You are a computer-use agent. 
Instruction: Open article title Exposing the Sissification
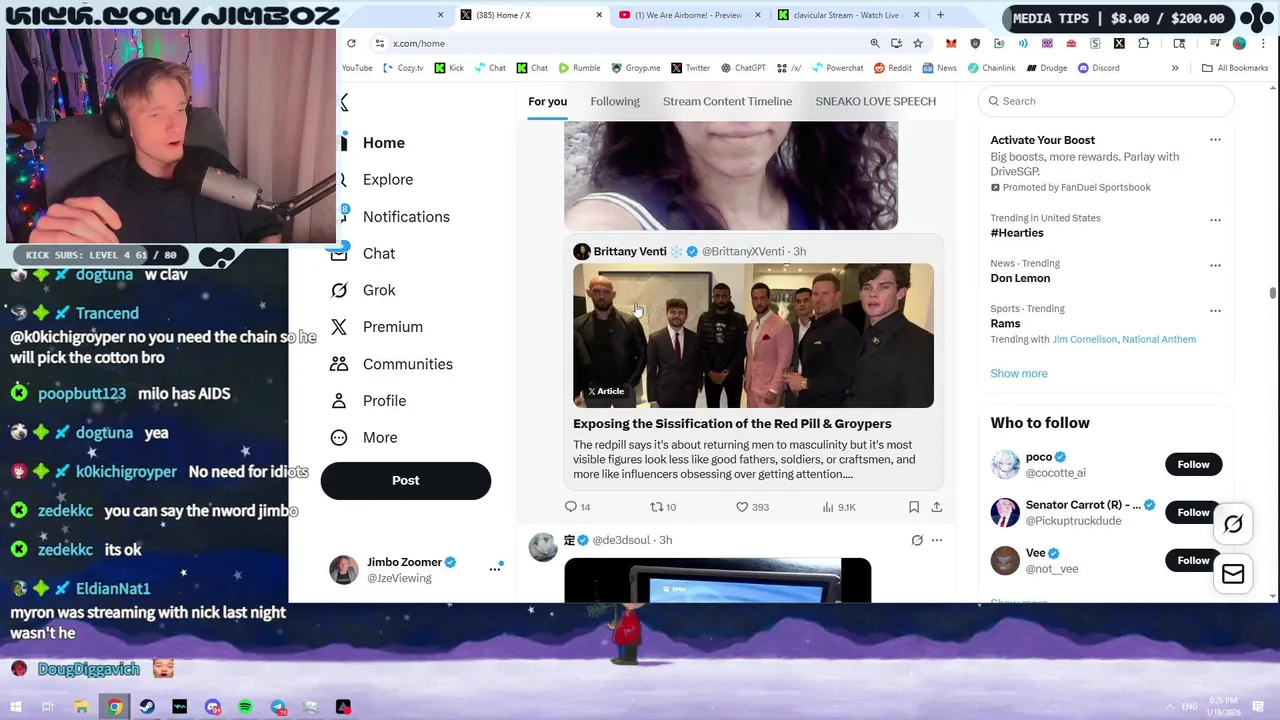pyautogui.click(x=732, y=424)
